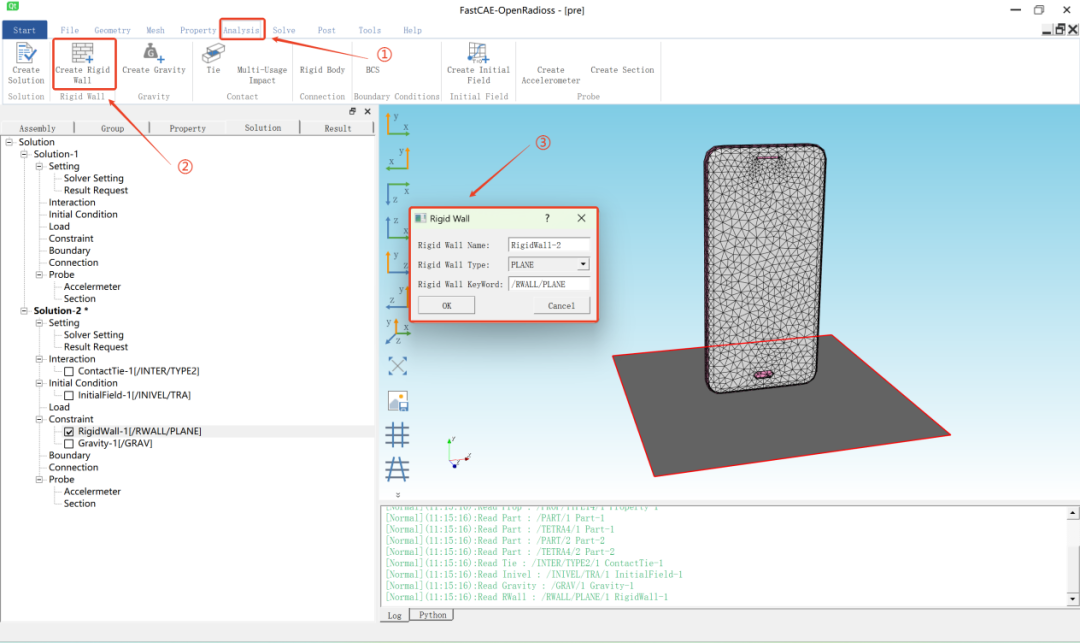Switch to the Assembly panel tab
Viewport: 1080px width, 643px height.
point(37,128)
